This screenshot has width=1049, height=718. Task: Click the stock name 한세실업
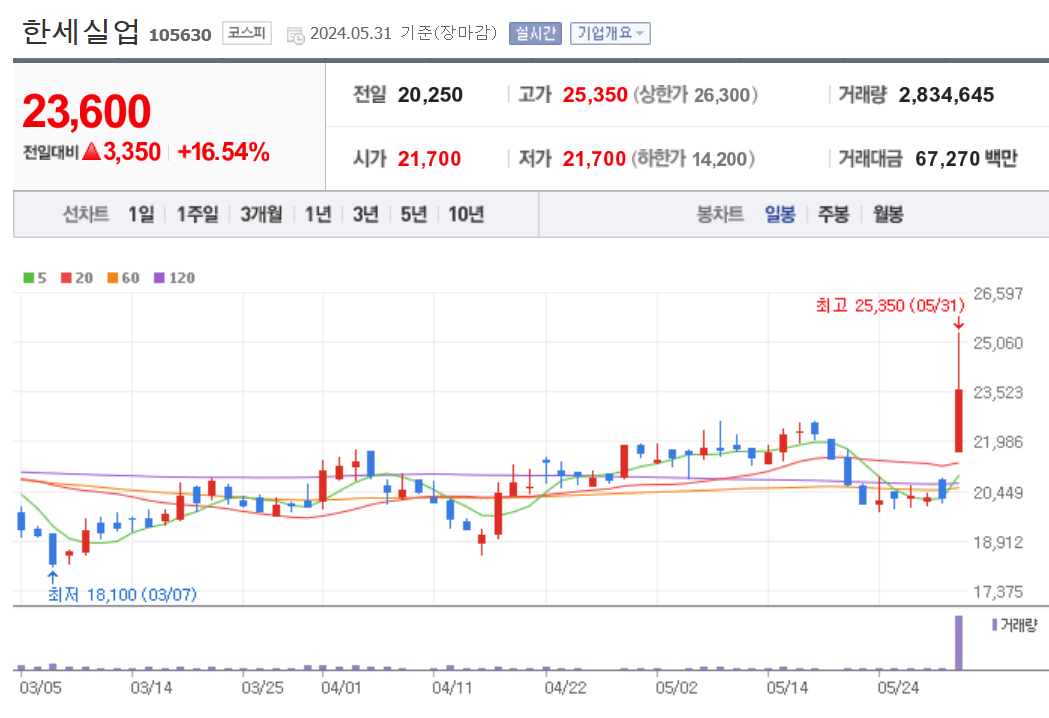(x=80, y=31)
